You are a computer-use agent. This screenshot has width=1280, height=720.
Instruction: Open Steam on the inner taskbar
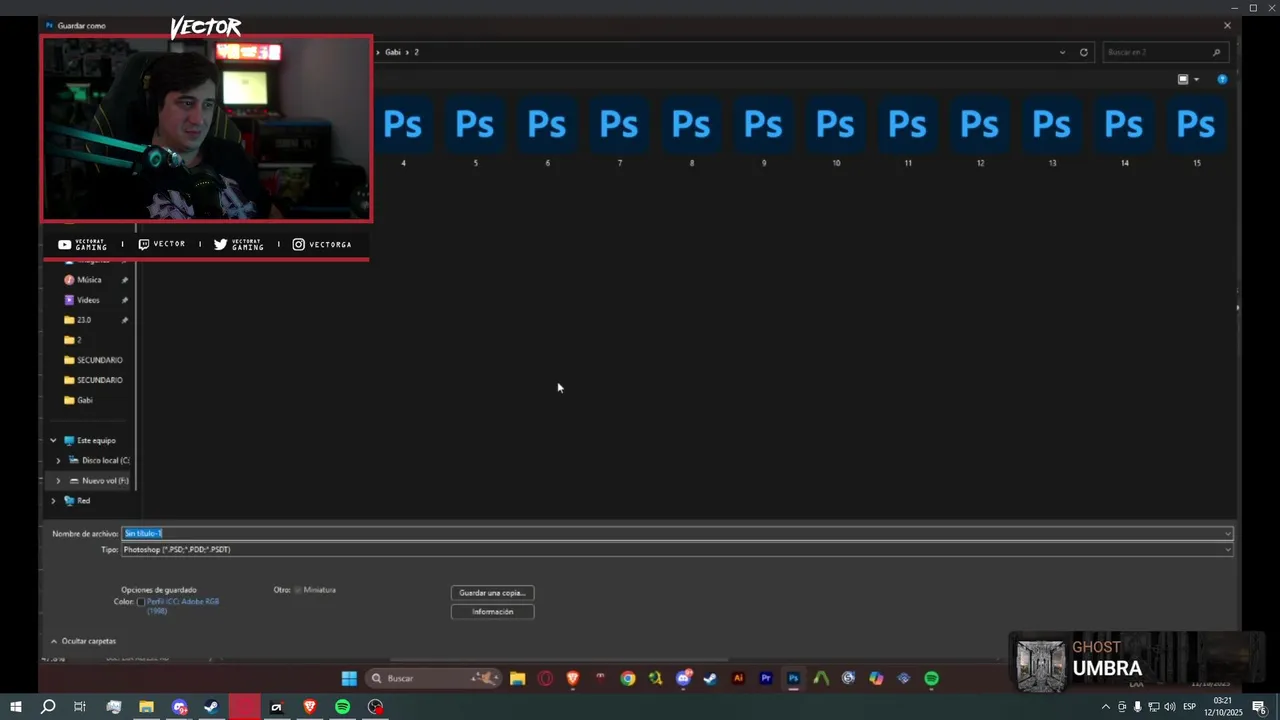(710, 678)
